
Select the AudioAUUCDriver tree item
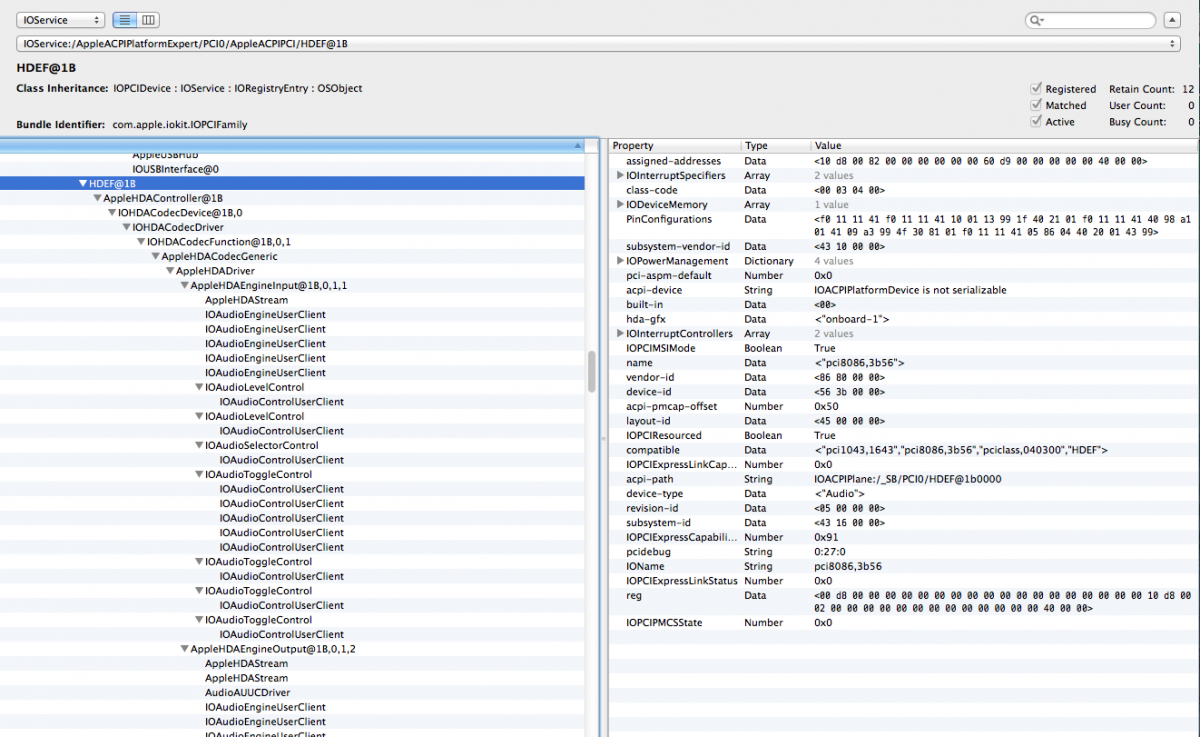[247, 692]
